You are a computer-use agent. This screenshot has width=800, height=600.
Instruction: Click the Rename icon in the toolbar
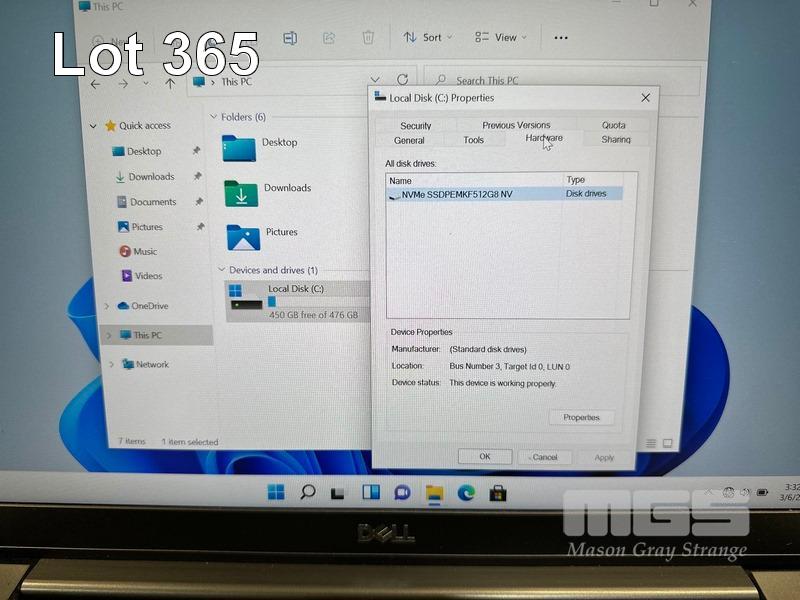pos(290,38)
